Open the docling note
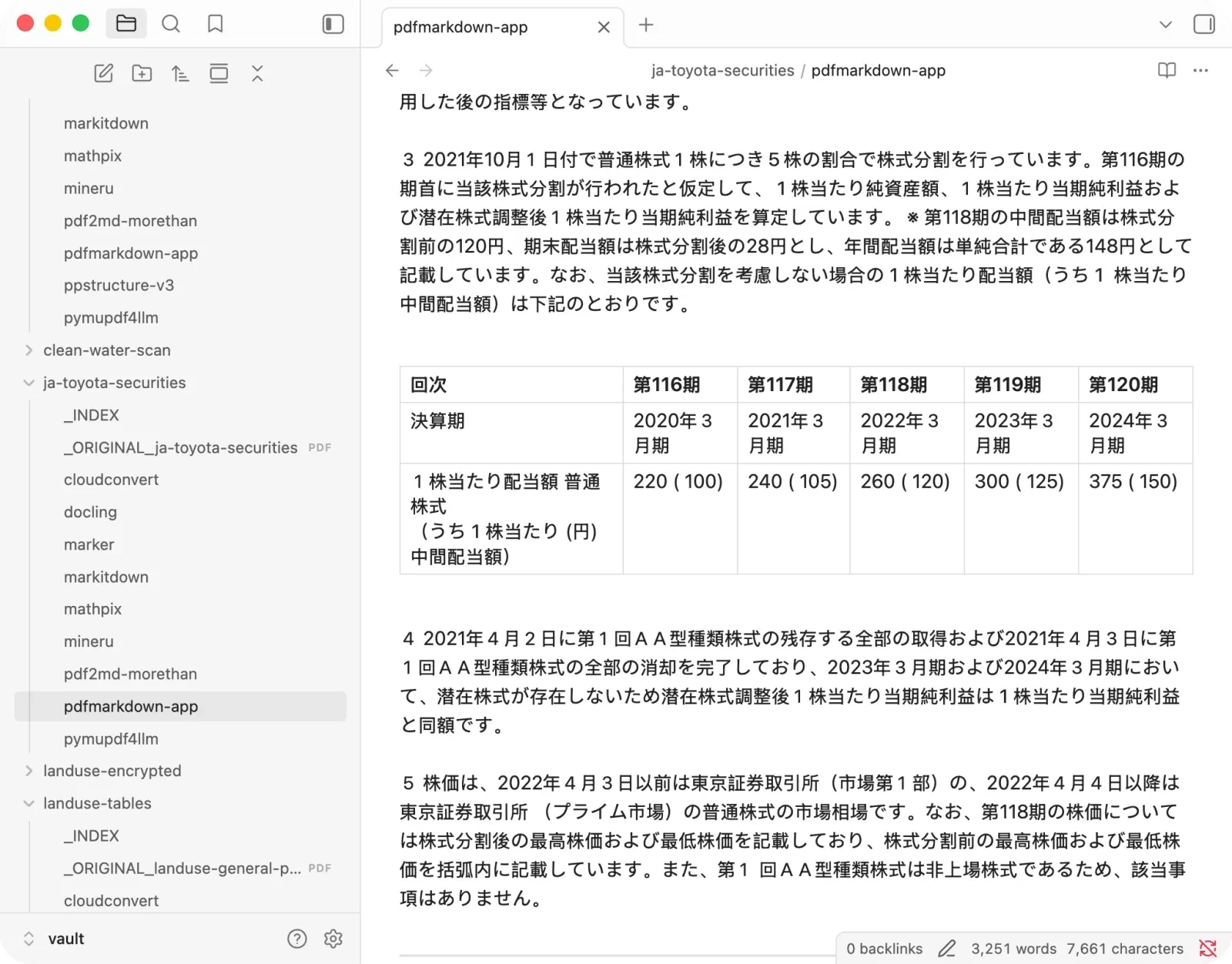Screen dimensions: 1232x964 tap(90, 512)
